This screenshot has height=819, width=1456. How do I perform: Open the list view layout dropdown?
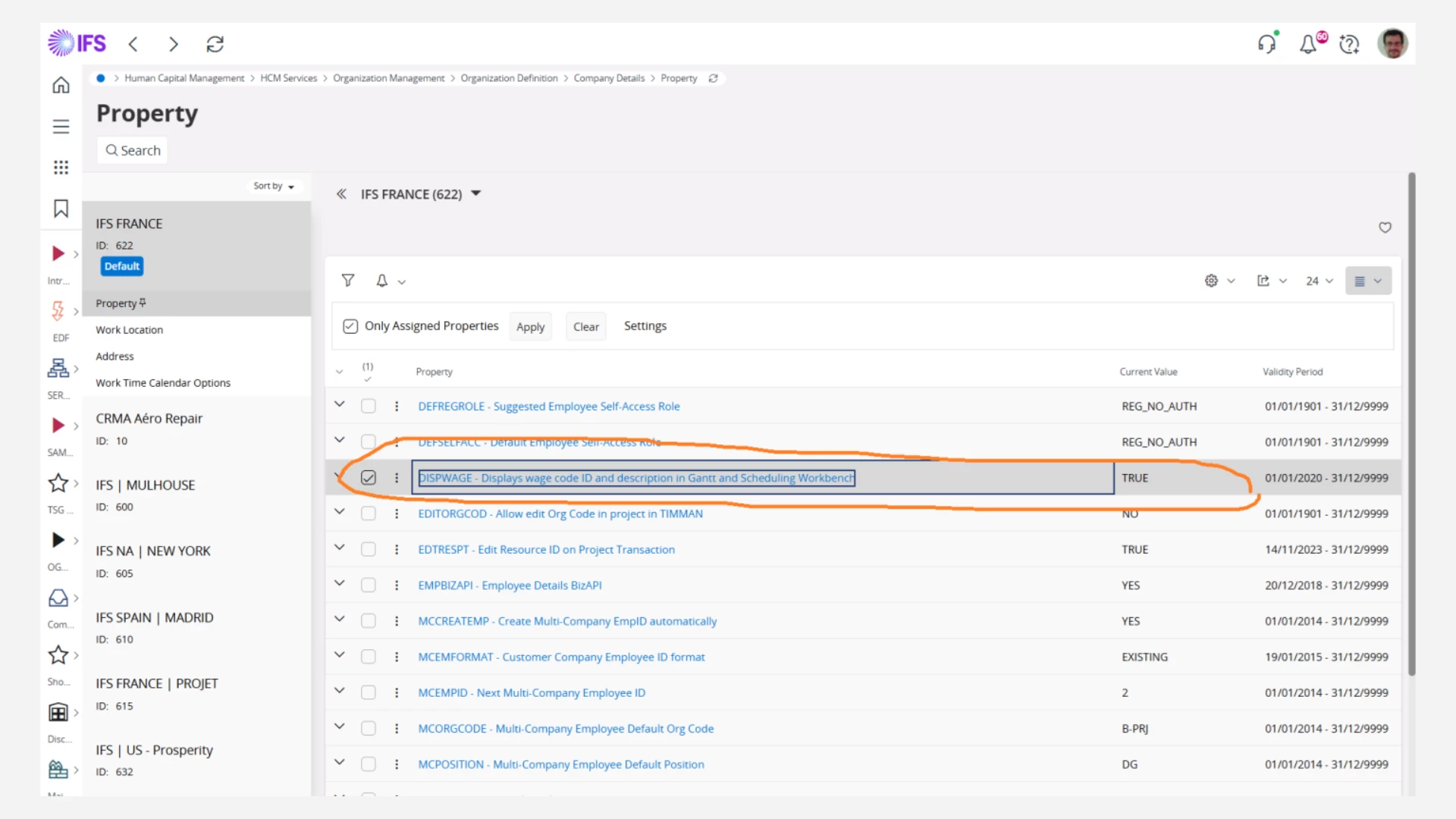pyautogui.click(x=1368, y=281)
